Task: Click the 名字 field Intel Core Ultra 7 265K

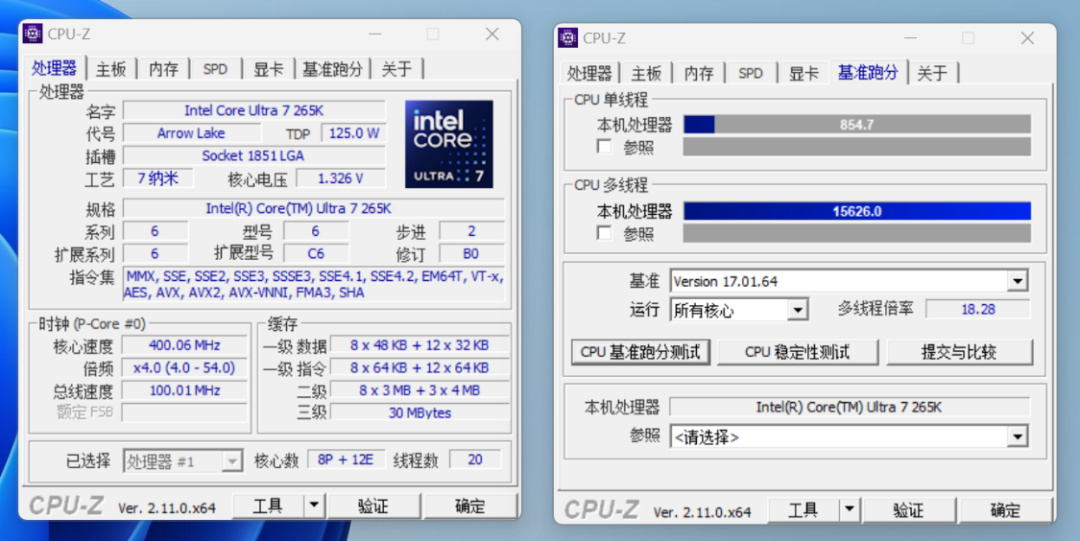Action: (x=253, y=110)
